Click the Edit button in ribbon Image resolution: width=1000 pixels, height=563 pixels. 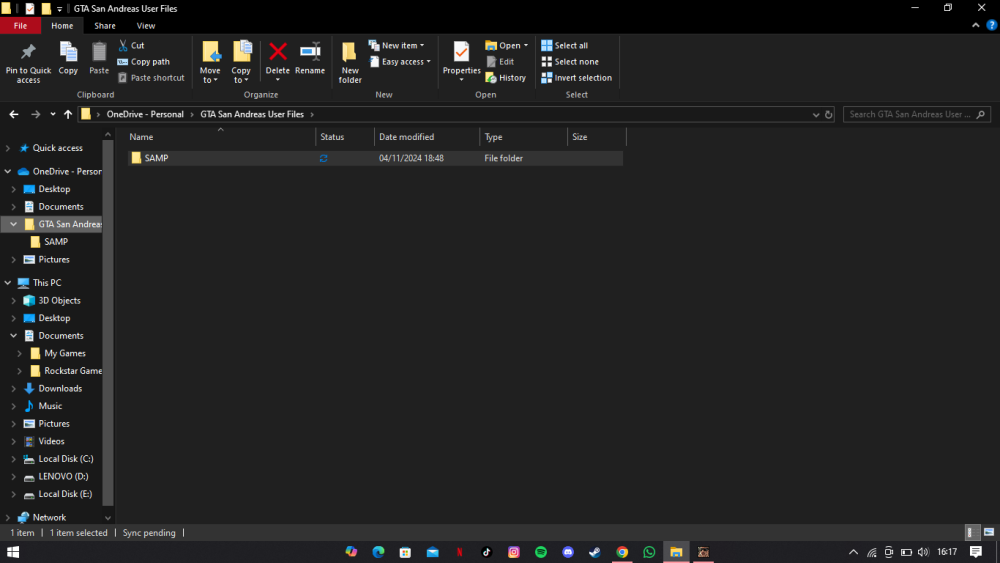pyautogui.click(x=501, y=62)
